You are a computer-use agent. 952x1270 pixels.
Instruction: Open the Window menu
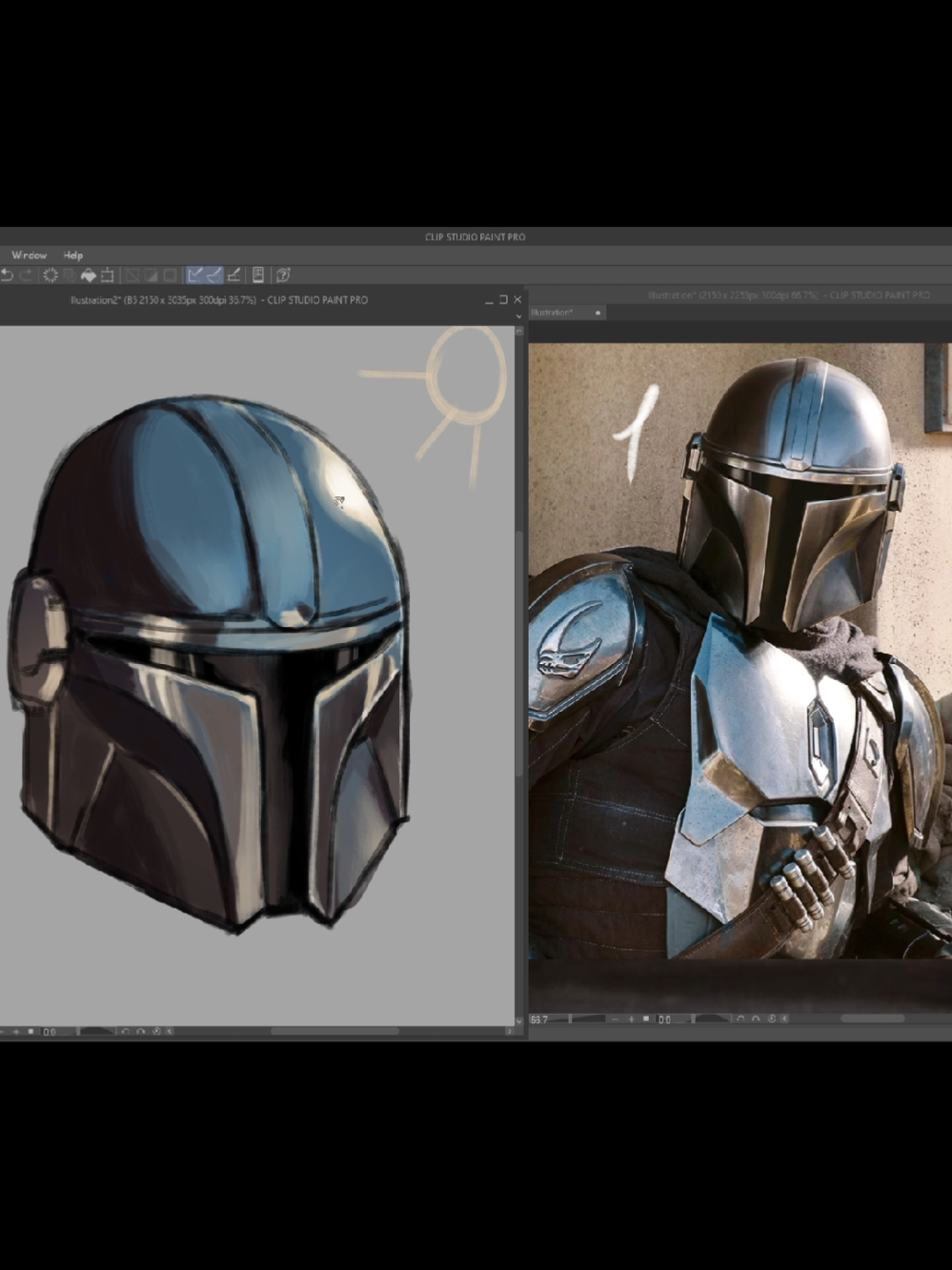coord(29,254)
